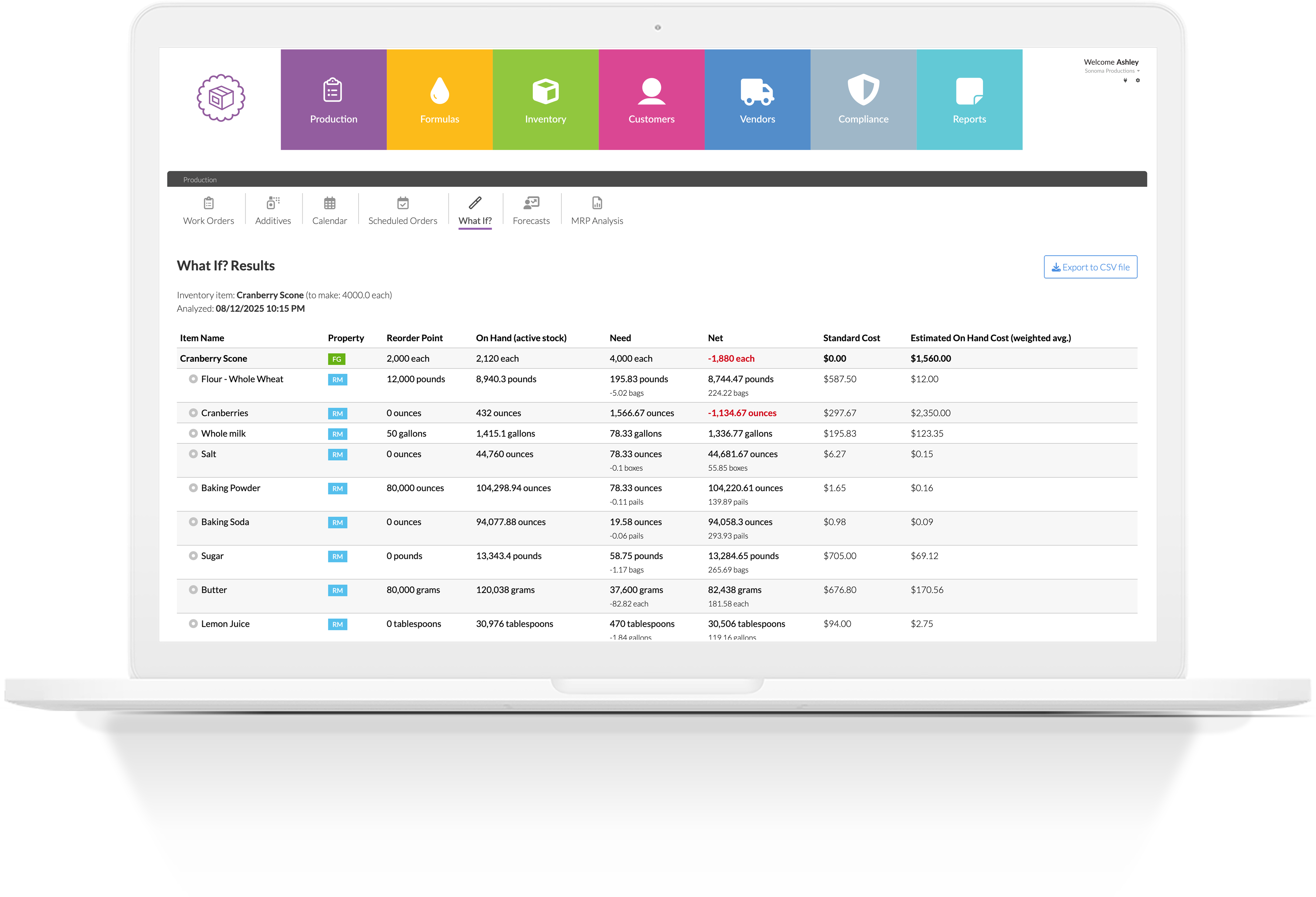This screenshot has width=1316, height=897.
Task: Go to the Inventory box tile
Action: click(545, 100)
